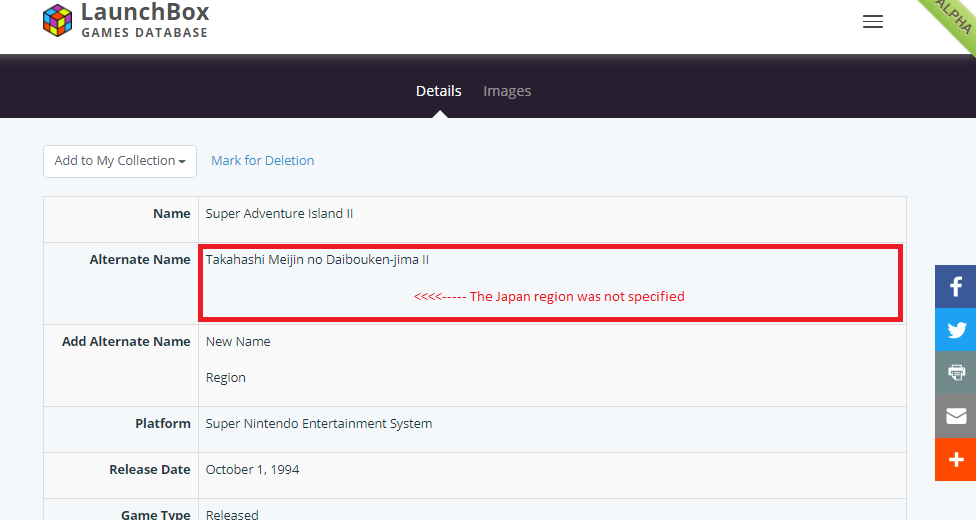Click the LaunchBox cube logo icon
The image size is (976, 520).
pos(57,21)
